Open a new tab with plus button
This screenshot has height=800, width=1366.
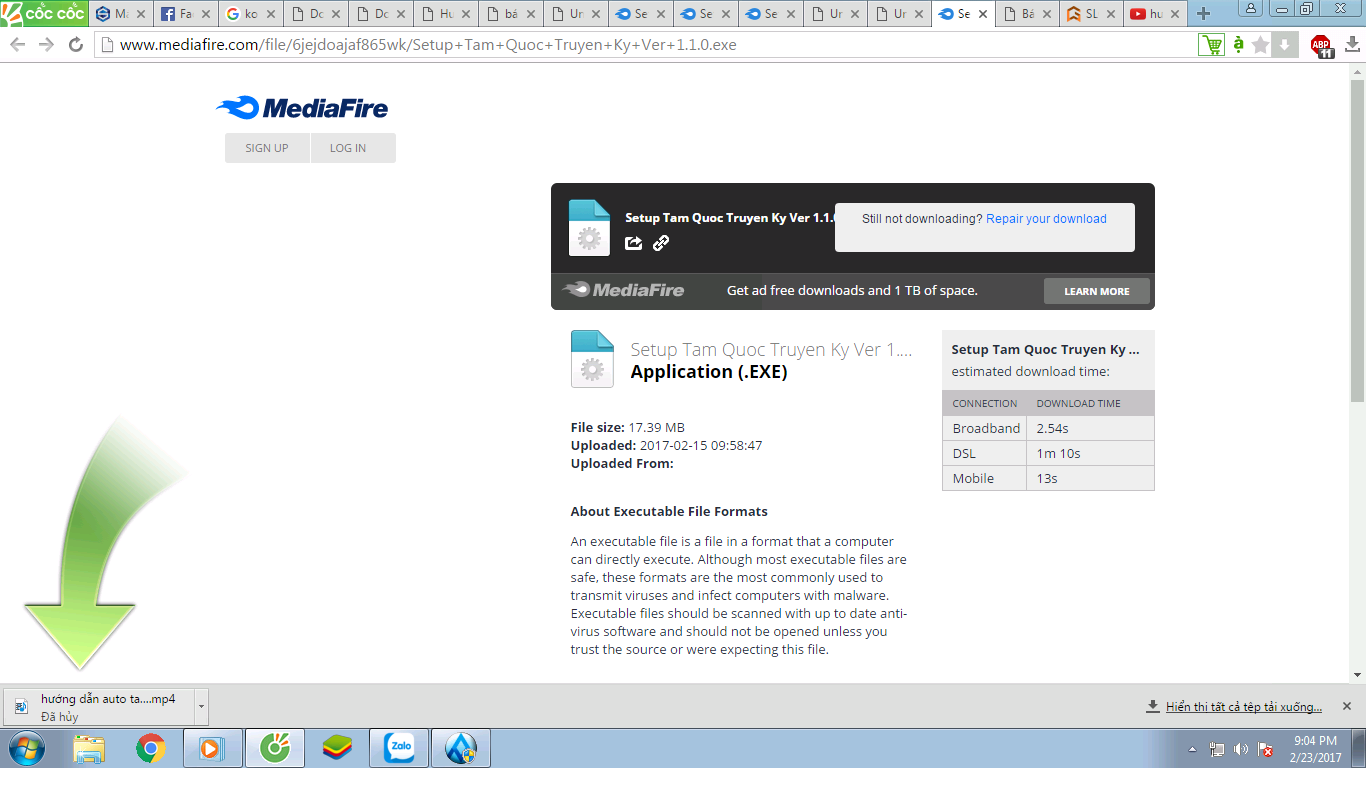pyautogui.click(x=1203, y=14)
